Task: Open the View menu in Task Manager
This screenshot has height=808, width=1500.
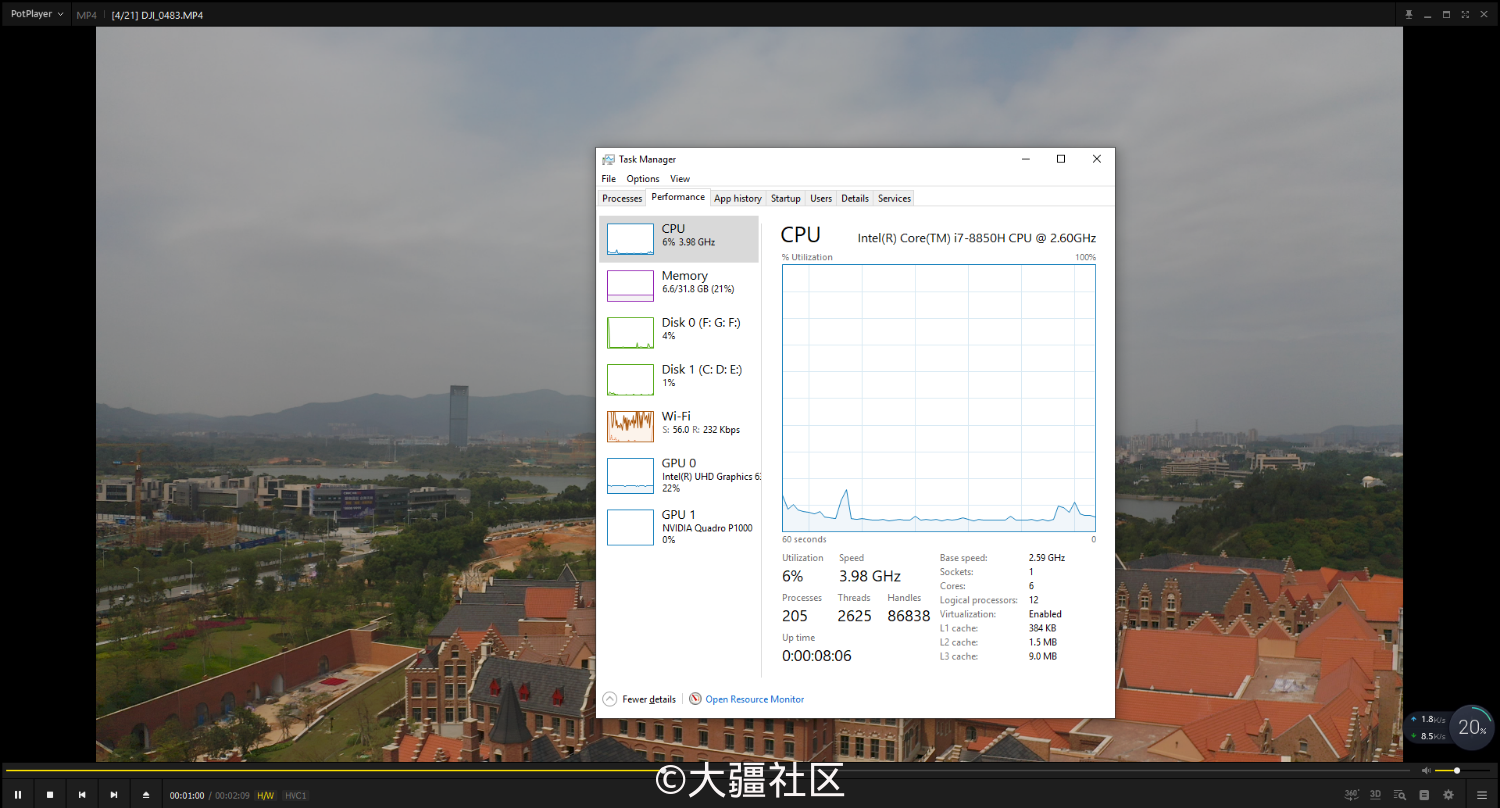Action: (680, 179)
